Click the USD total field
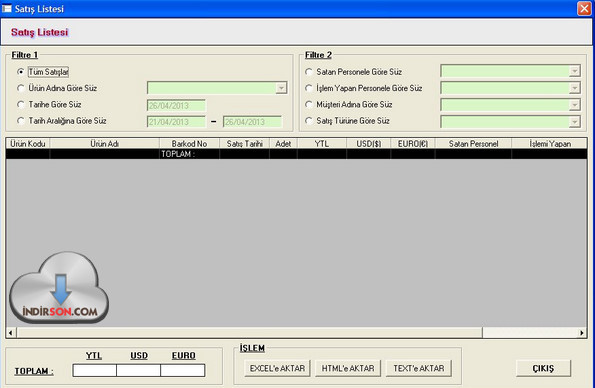Viewport: 595px width, 388px height. click(139, 370)
